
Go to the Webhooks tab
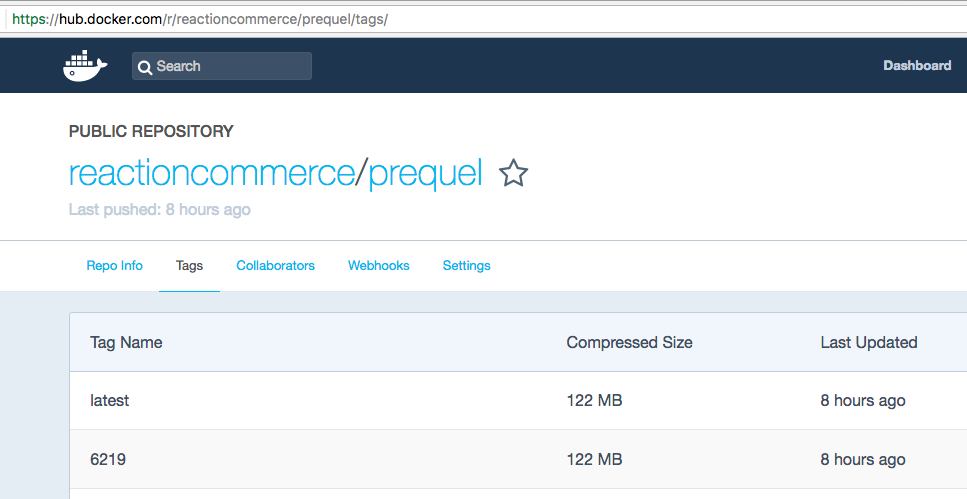379,265
